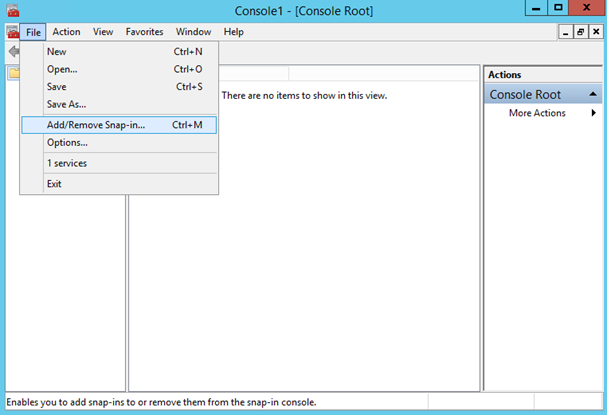The image size is (607, 415).
Task: Expand More Actions submenu arrow
Action: pos(593,113)
